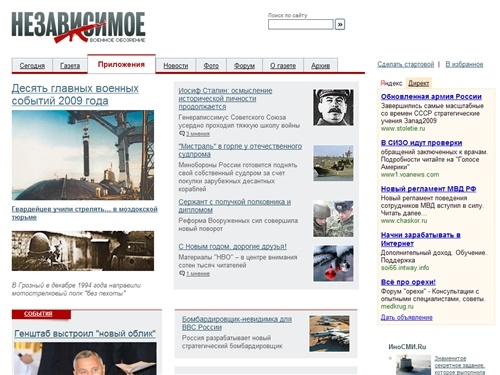Click the Stalin portrait thumbnail
Image resolution: width=500 pixels, height=375 pixels.
[x=333, y=107]
